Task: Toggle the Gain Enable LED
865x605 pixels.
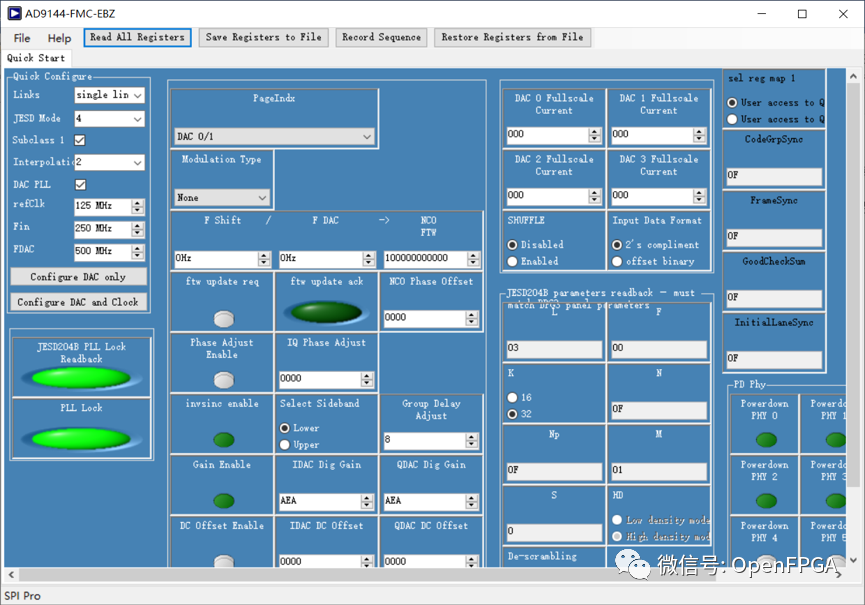Action: click(x=223, y=500)
